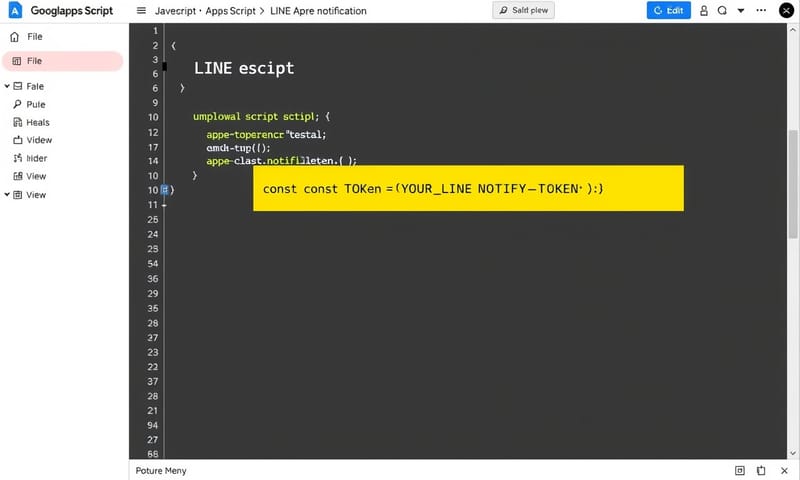Screen dimensions: 800x480
Task: Click the bottom panel clipboard icon
Action: click(x=761, y=470)
